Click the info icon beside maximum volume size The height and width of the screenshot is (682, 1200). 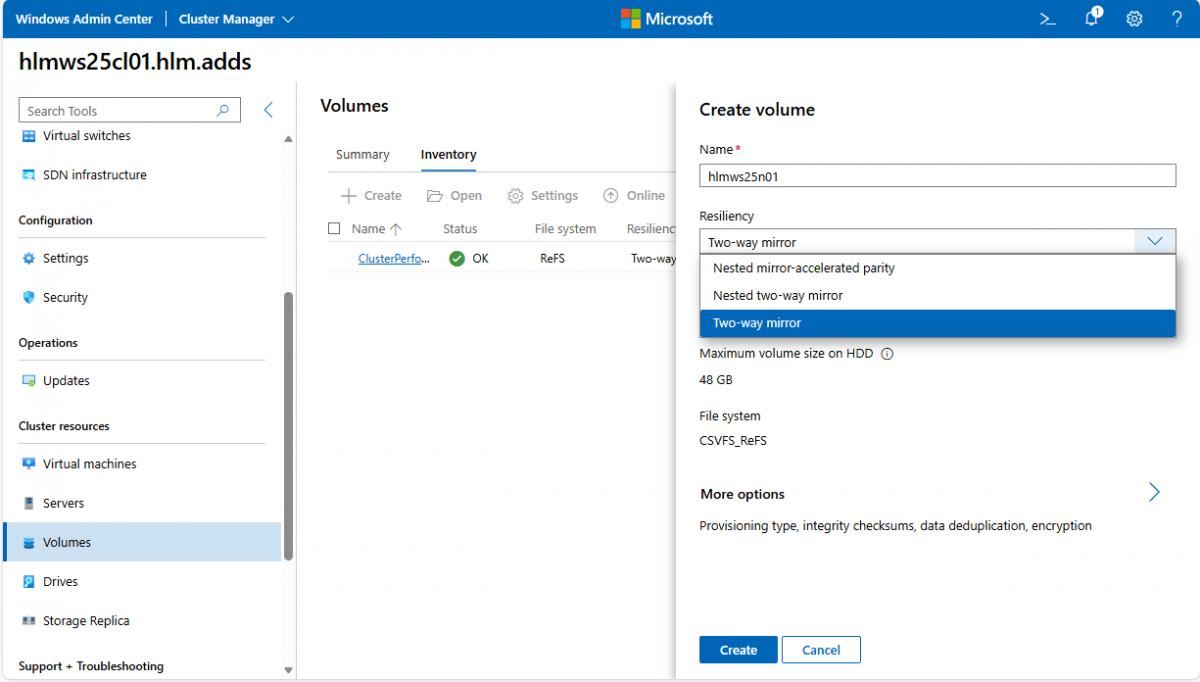(x=887, y=354)
